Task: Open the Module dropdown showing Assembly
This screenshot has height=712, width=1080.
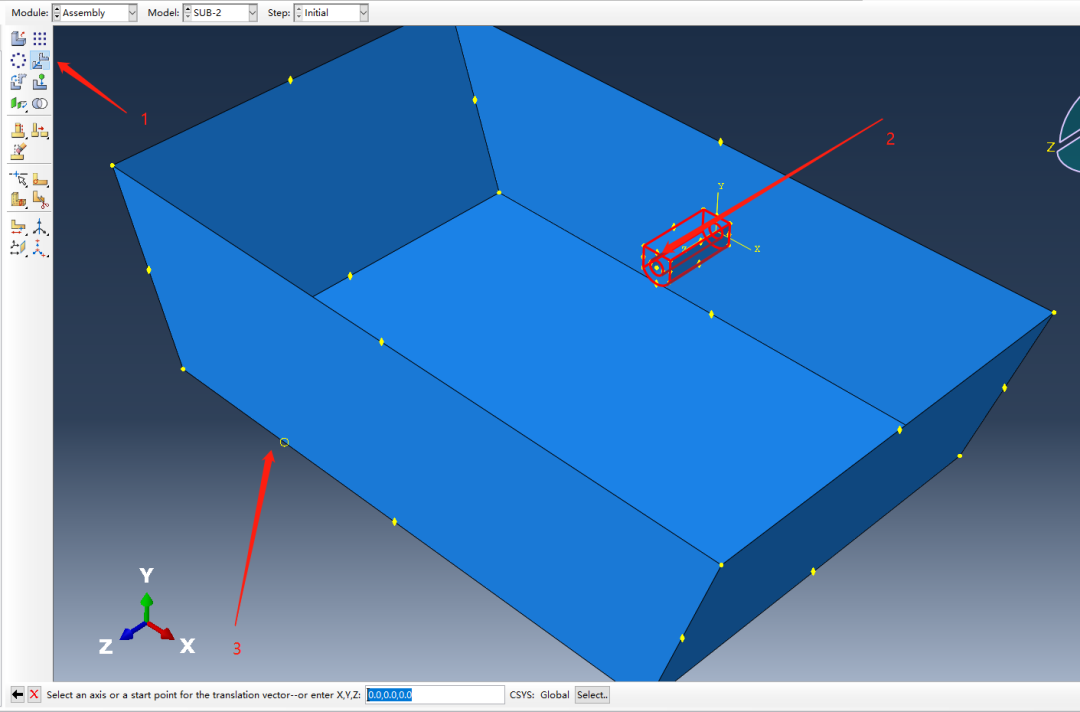Action: coord(95,13)
